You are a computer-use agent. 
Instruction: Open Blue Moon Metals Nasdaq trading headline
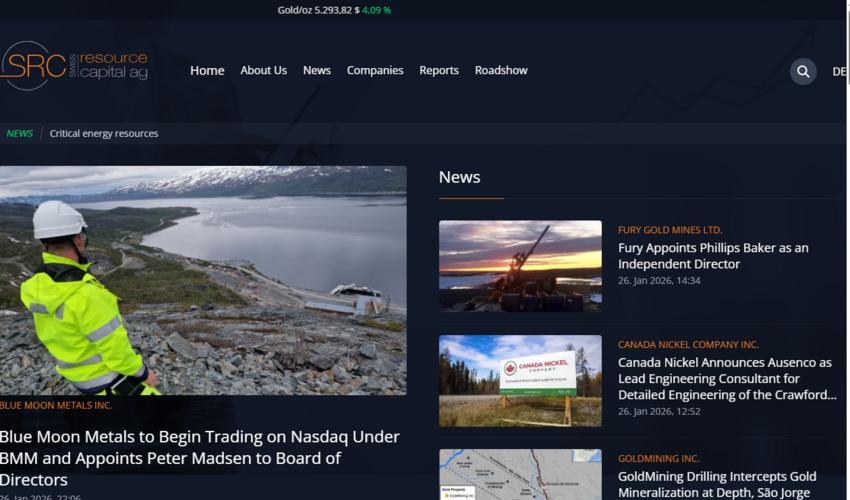coord(200,458)
